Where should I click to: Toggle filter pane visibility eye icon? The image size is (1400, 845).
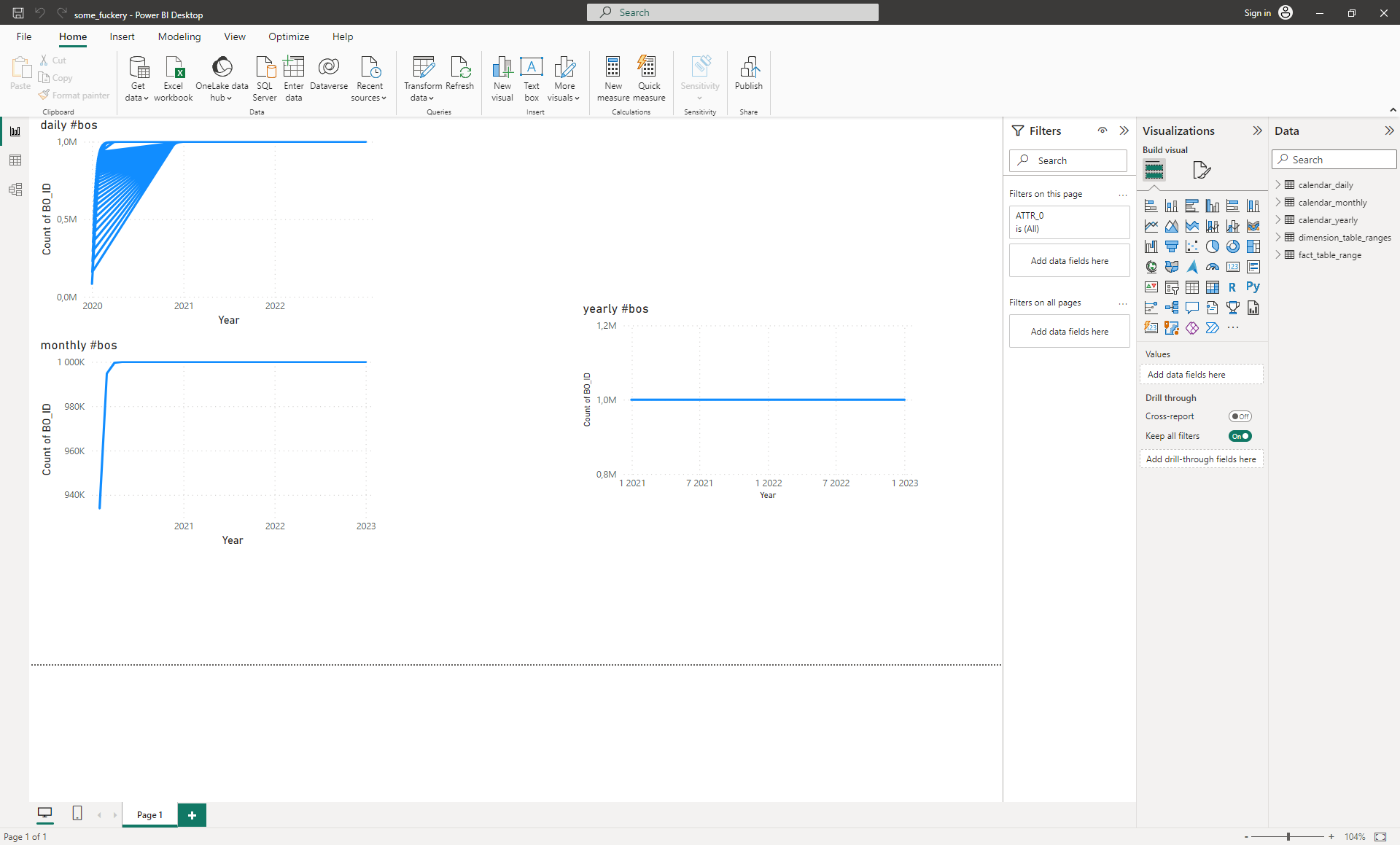(x=1102, y=131)
